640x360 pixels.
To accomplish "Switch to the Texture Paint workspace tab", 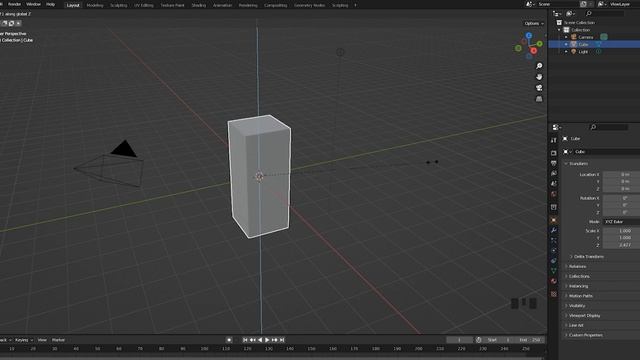I will point(172,5).
